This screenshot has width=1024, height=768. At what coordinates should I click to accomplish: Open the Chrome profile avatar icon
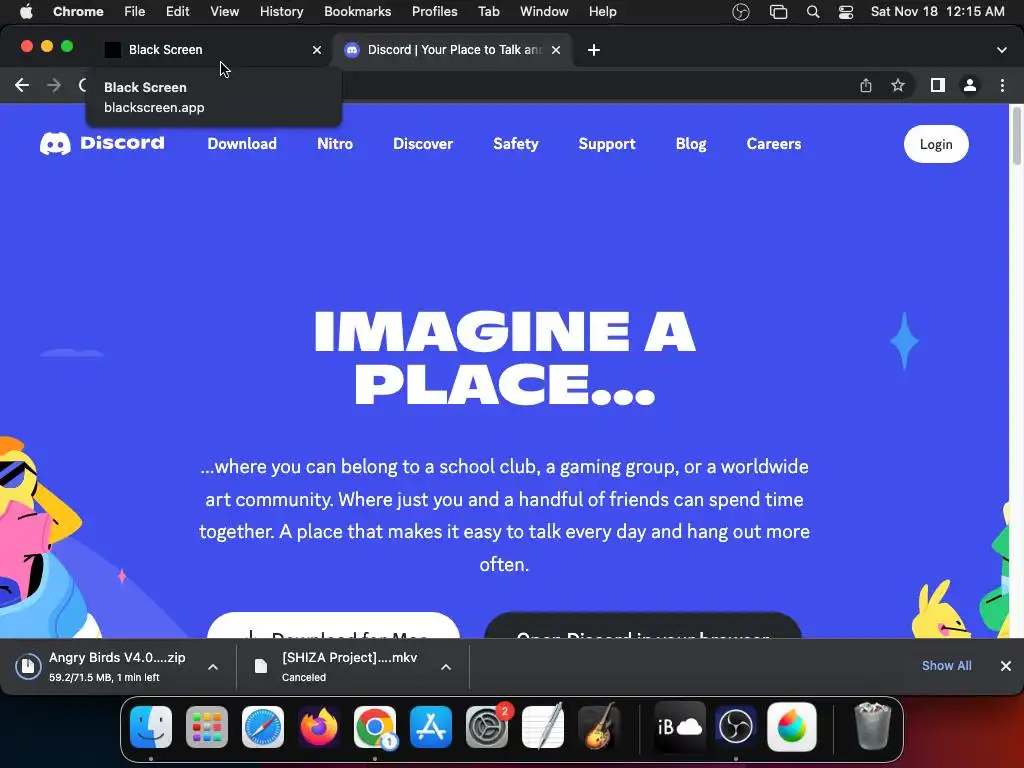click(x=970, y=85)
